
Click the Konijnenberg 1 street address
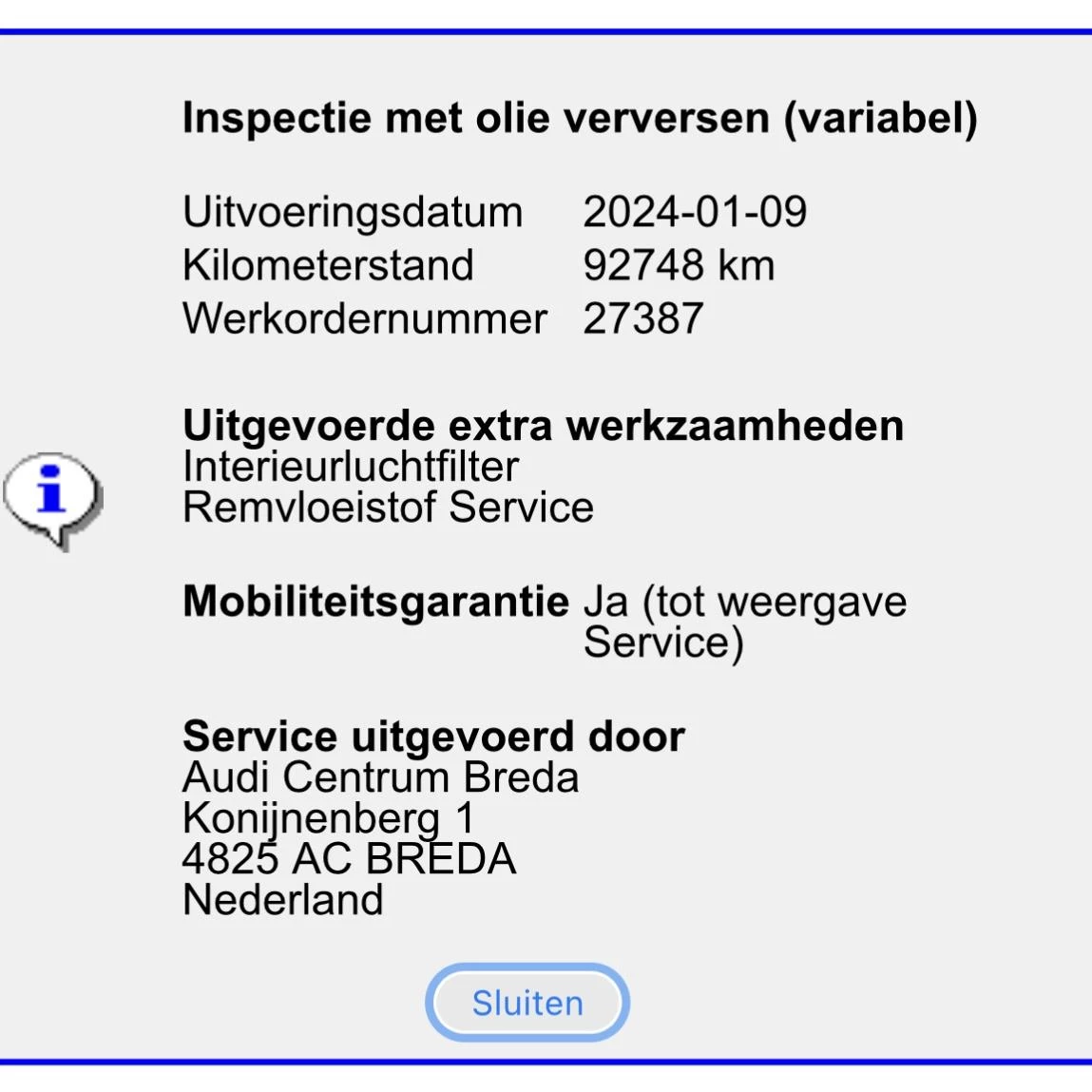(328, 818)
